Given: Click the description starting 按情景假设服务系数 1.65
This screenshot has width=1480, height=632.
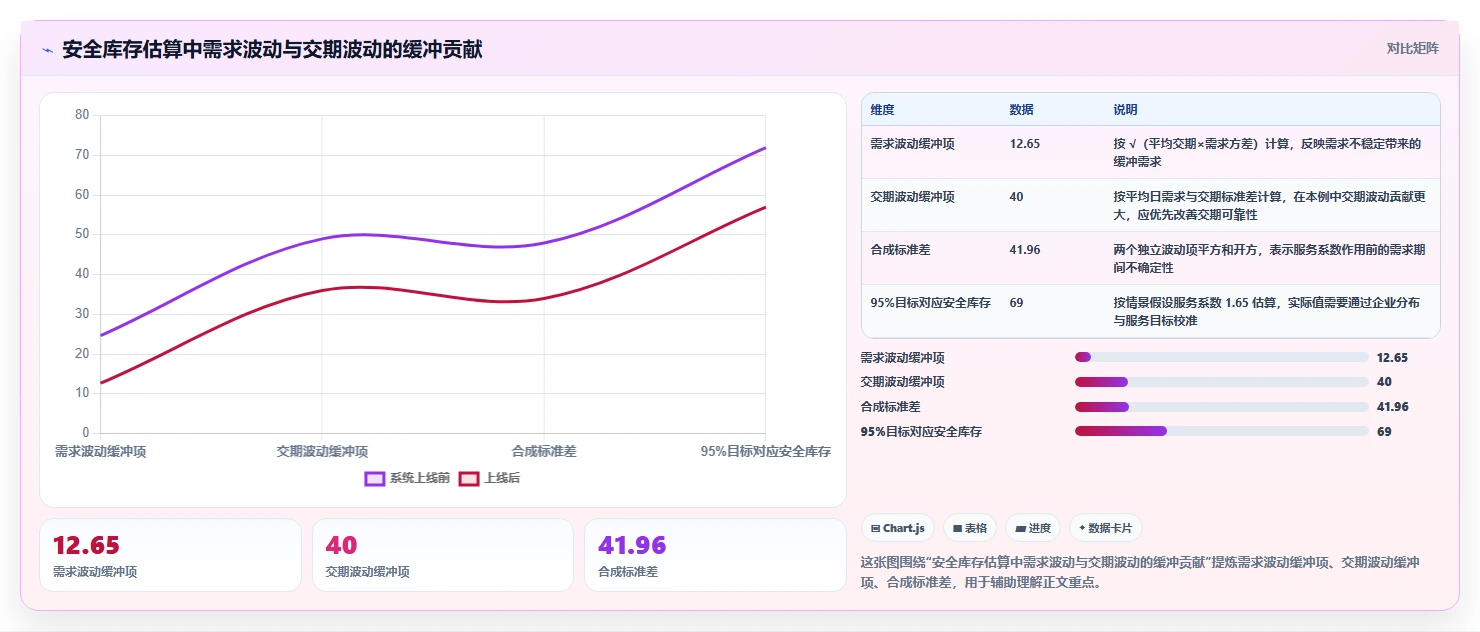Looking at the screenshot, I should pyautogui.click(x=1266, y=312).
